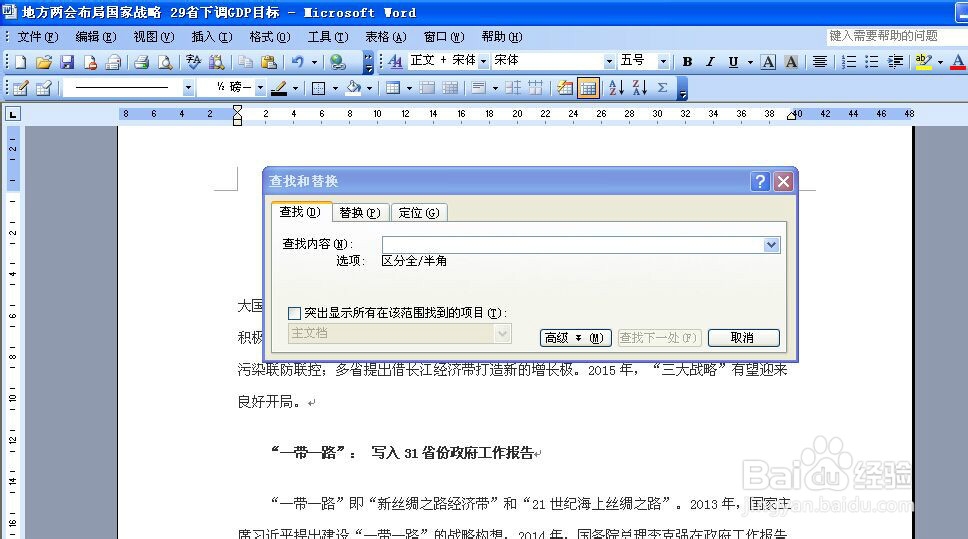
Task: Expand the underline style arrow
Action: pos(750,62)
